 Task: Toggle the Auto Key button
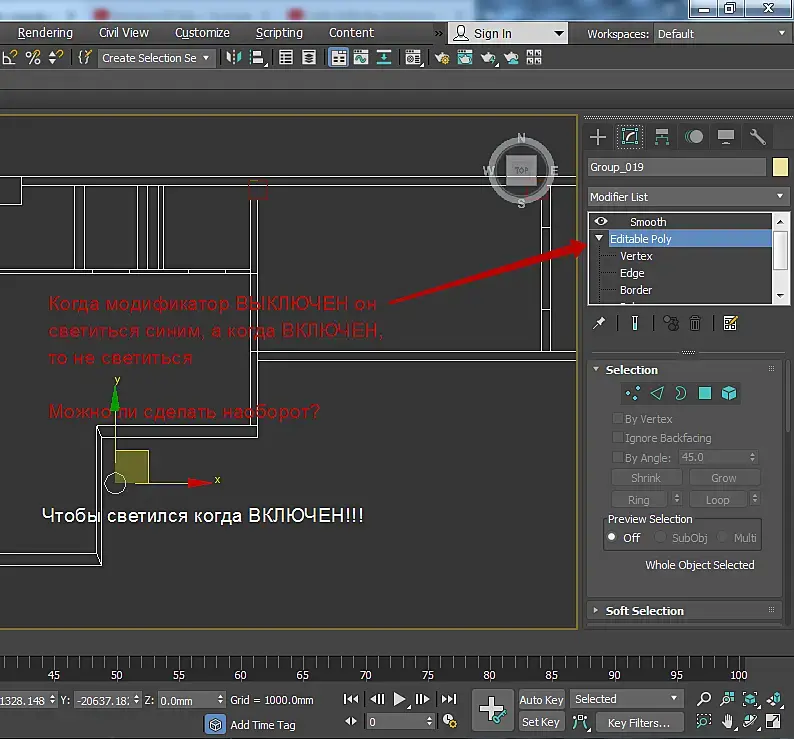pos(541,699)
